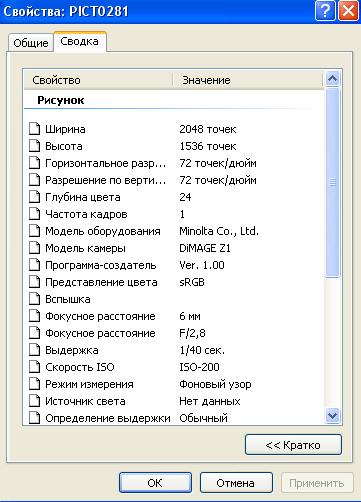This screenshot has width=361, height=502.
Task: Click the Значение column header
Action: pyautogui.click(x=248, y=80)
